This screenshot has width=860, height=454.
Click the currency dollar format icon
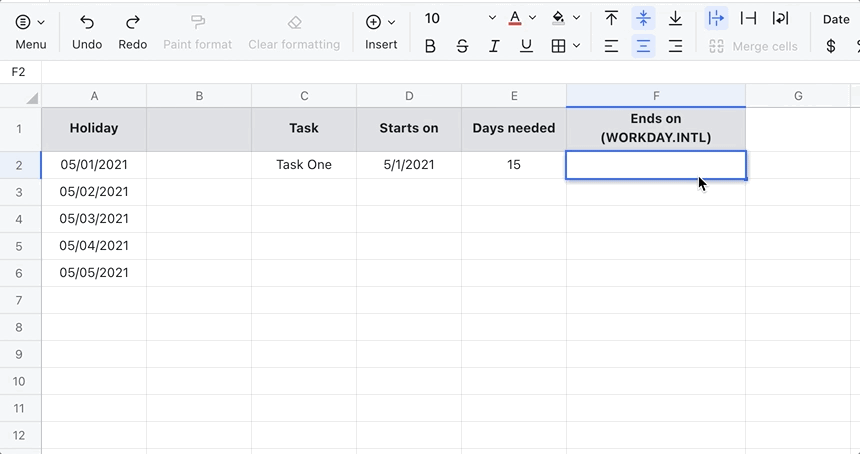point(830,46)
